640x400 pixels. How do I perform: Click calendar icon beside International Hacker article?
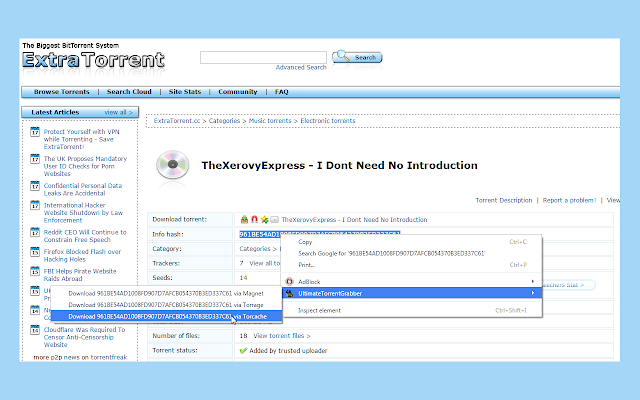[35, 205]
